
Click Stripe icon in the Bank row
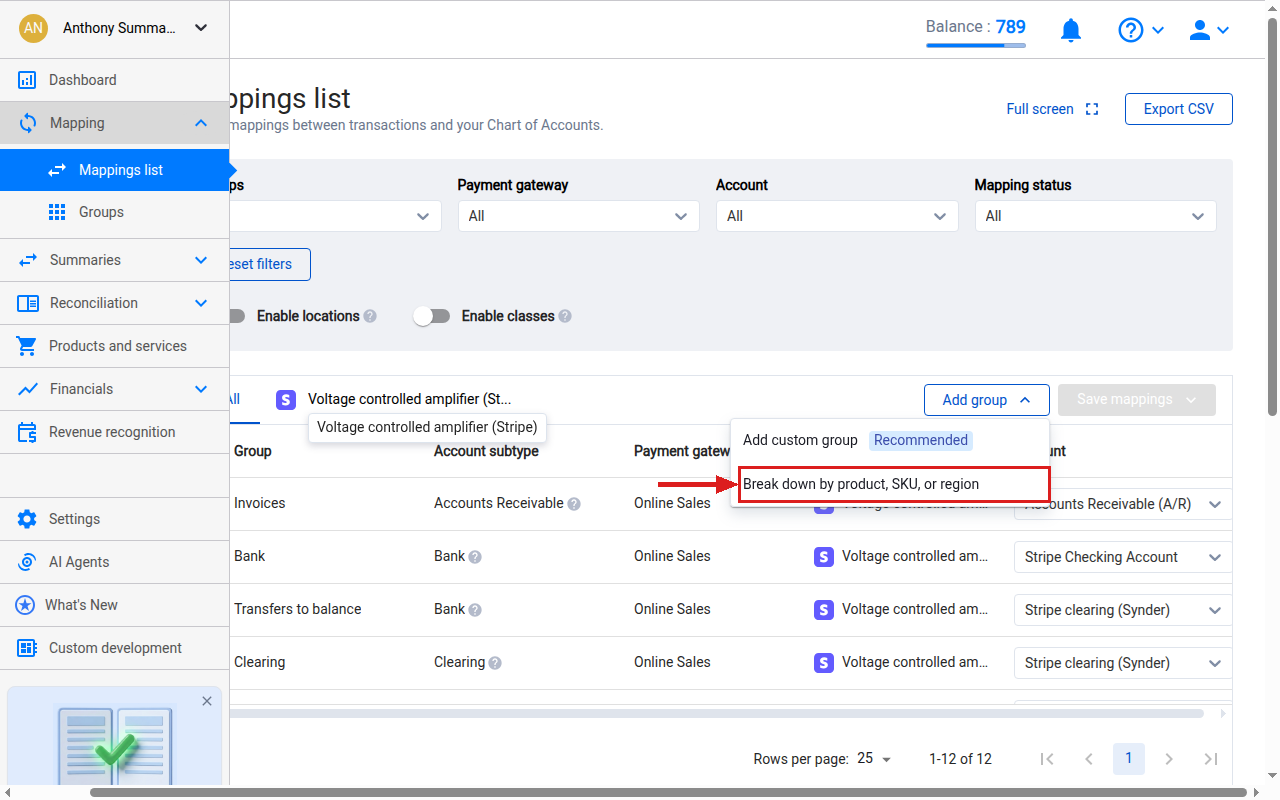[824, 557]
